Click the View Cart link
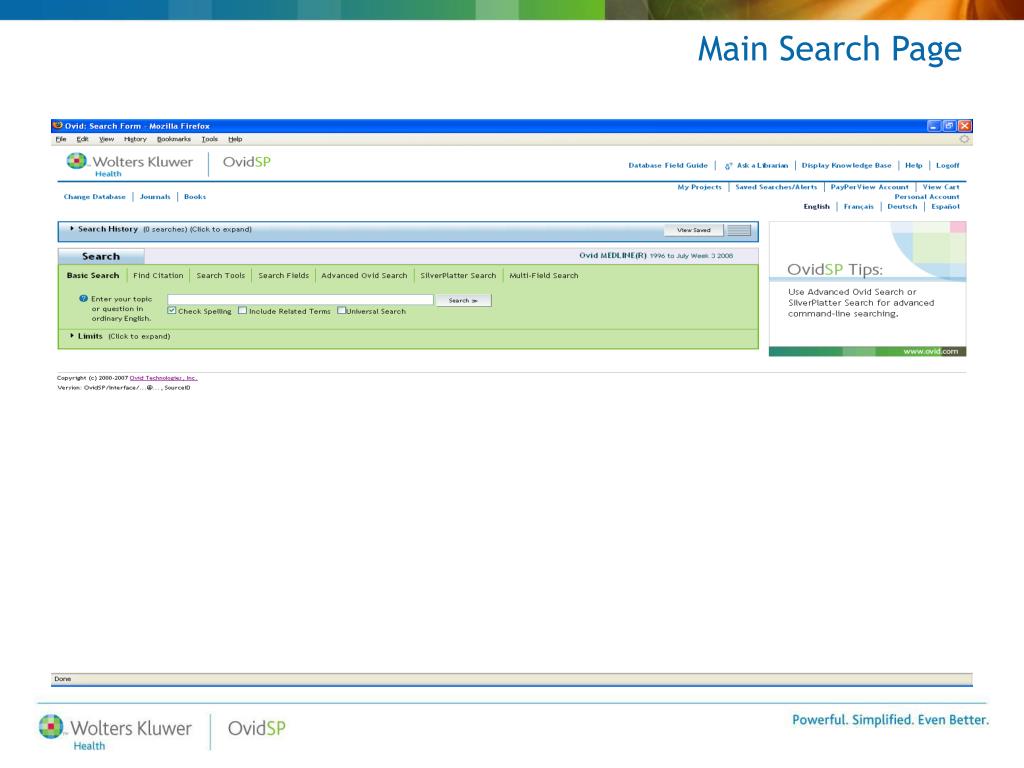Image resolution: width=1024 pixels, height=768 pixels. pyautogui.click(x=941, y=187)
